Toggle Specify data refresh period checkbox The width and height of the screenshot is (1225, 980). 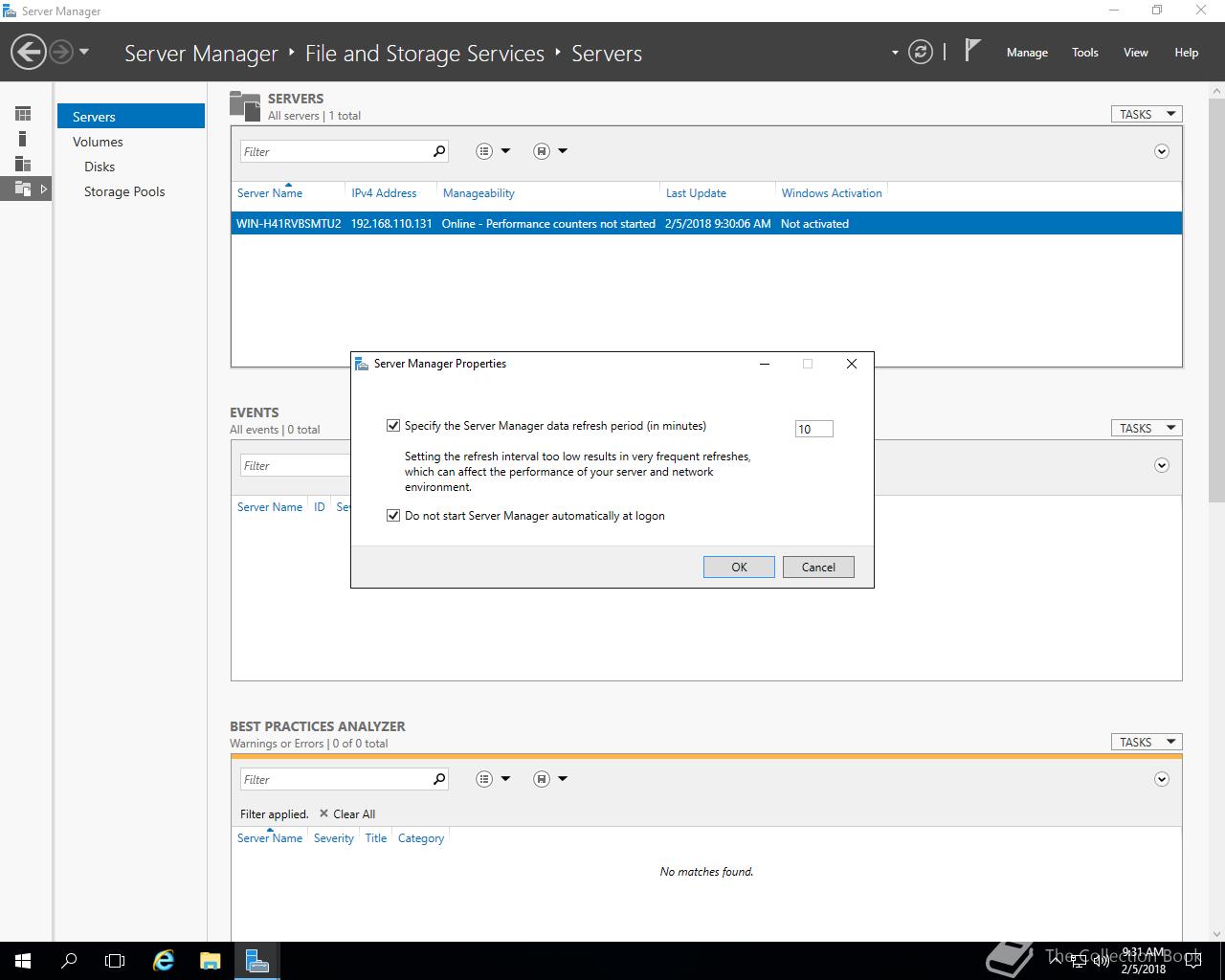coord(392,426)
